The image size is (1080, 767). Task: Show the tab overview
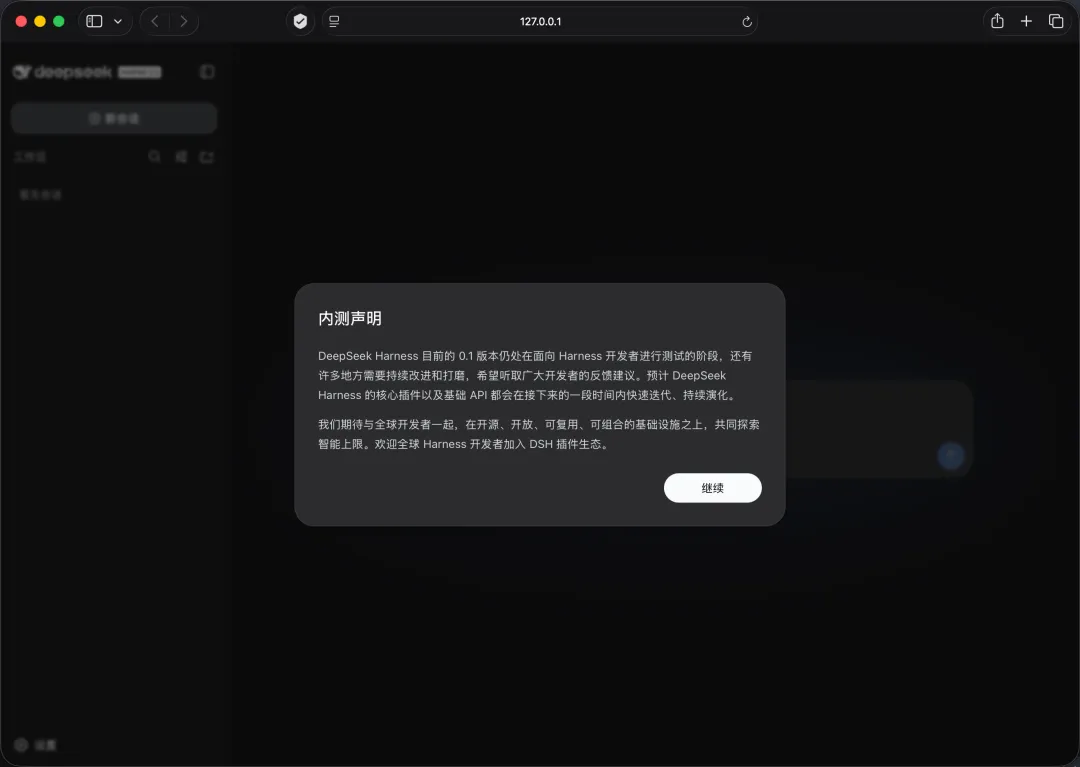click(x=1056, y=21)
